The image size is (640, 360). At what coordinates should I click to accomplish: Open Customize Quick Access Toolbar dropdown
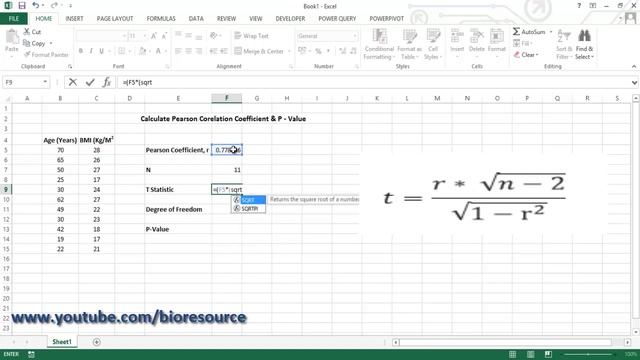(x=70, y=6)
